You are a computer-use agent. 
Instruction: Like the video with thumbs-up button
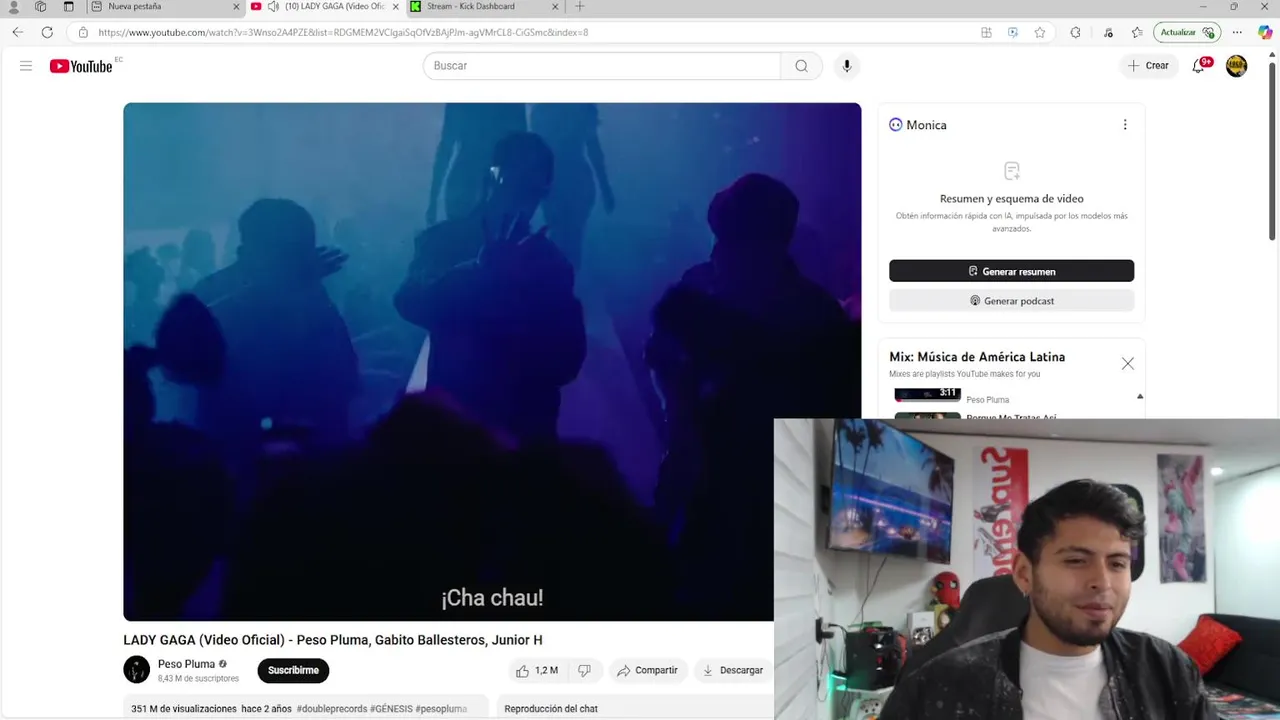click(536, 671)
